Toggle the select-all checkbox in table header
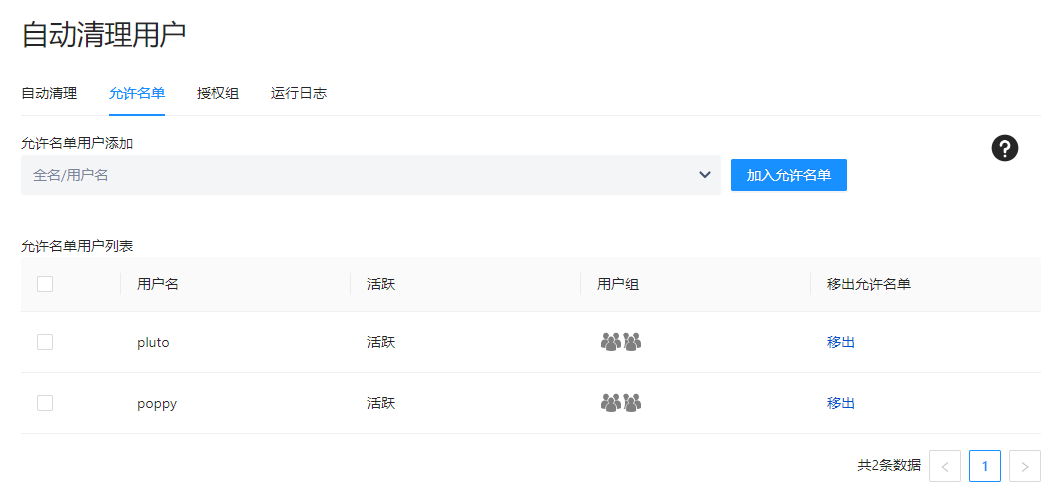The height and width of the screenshot is (503, 1055). 45,284
